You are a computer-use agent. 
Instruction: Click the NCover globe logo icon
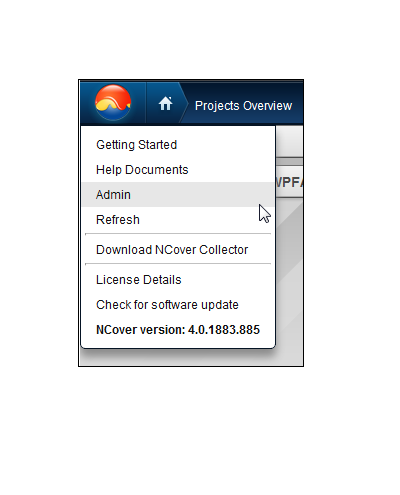pyautogui.click(x=113, y=102)
